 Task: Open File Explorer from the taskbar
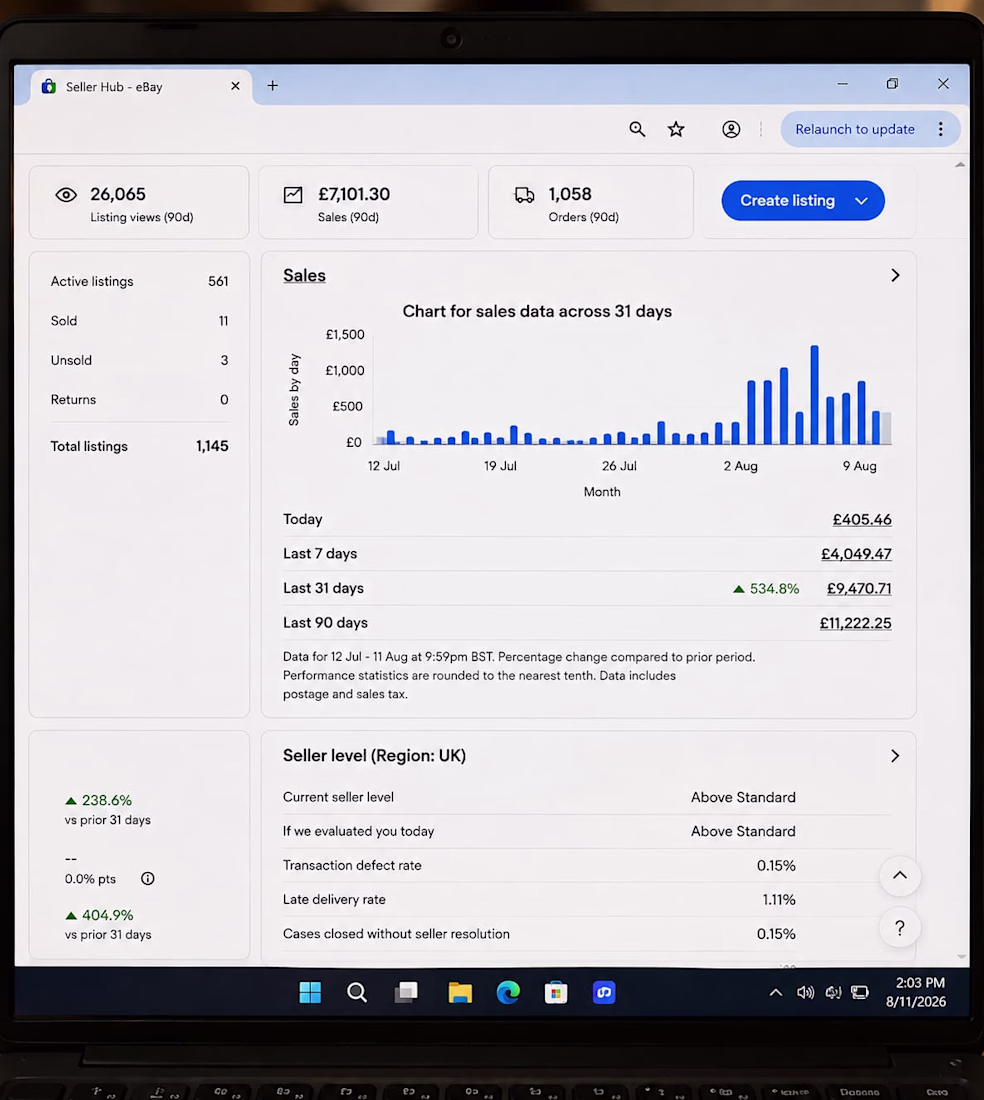click(460, 993)
